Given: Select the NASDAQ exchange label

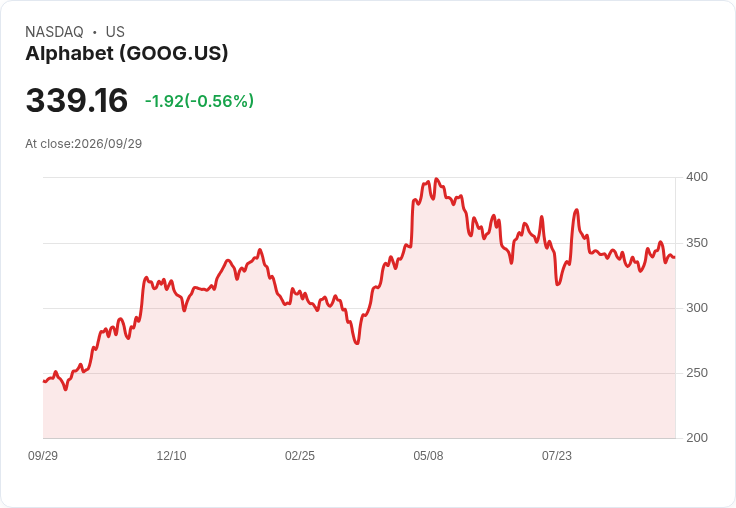Looking at the screenshot, I should (54, 32).
